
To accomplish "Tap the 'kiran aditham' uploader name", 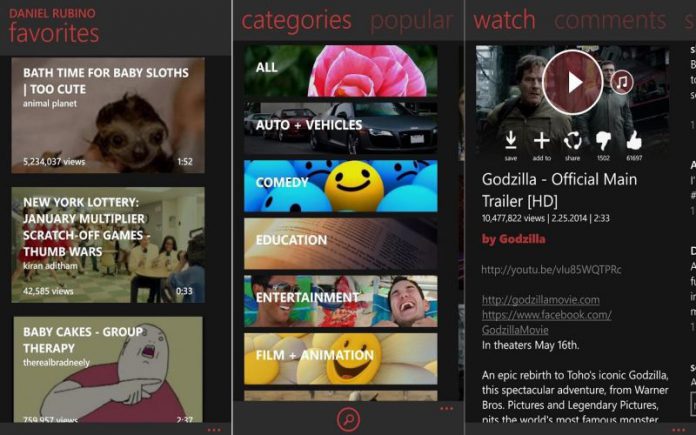I will [x=50, y=266].
